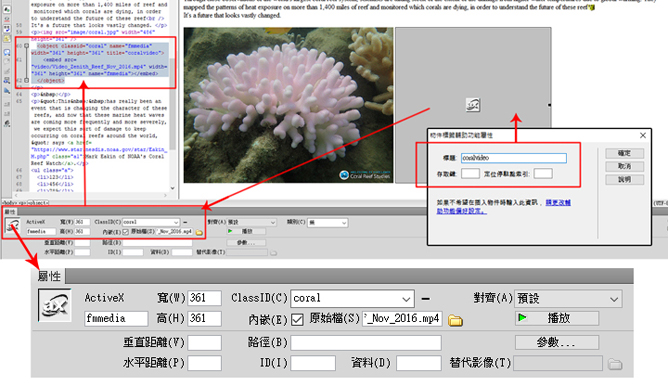This screenshot has height=386, width=668.
Task: Click <object> tag in tag selector bar
Action: (38, 203)
